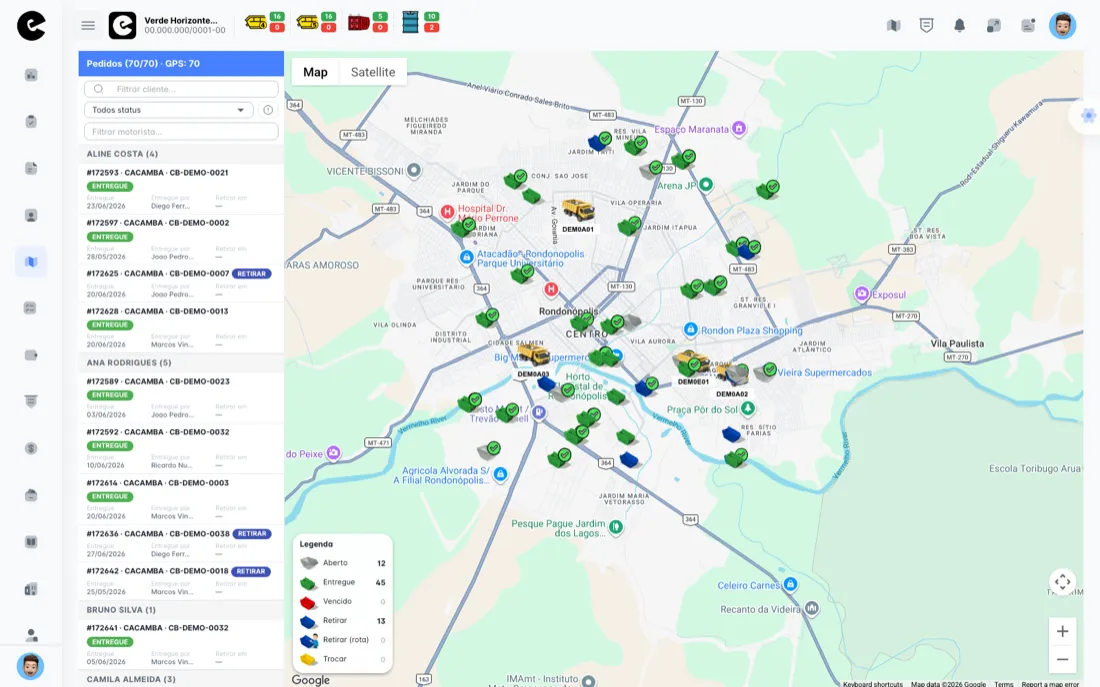Click the dashboard icon in left sidebar
This screenshot has height=687, width=1100.
coord(31,75)
